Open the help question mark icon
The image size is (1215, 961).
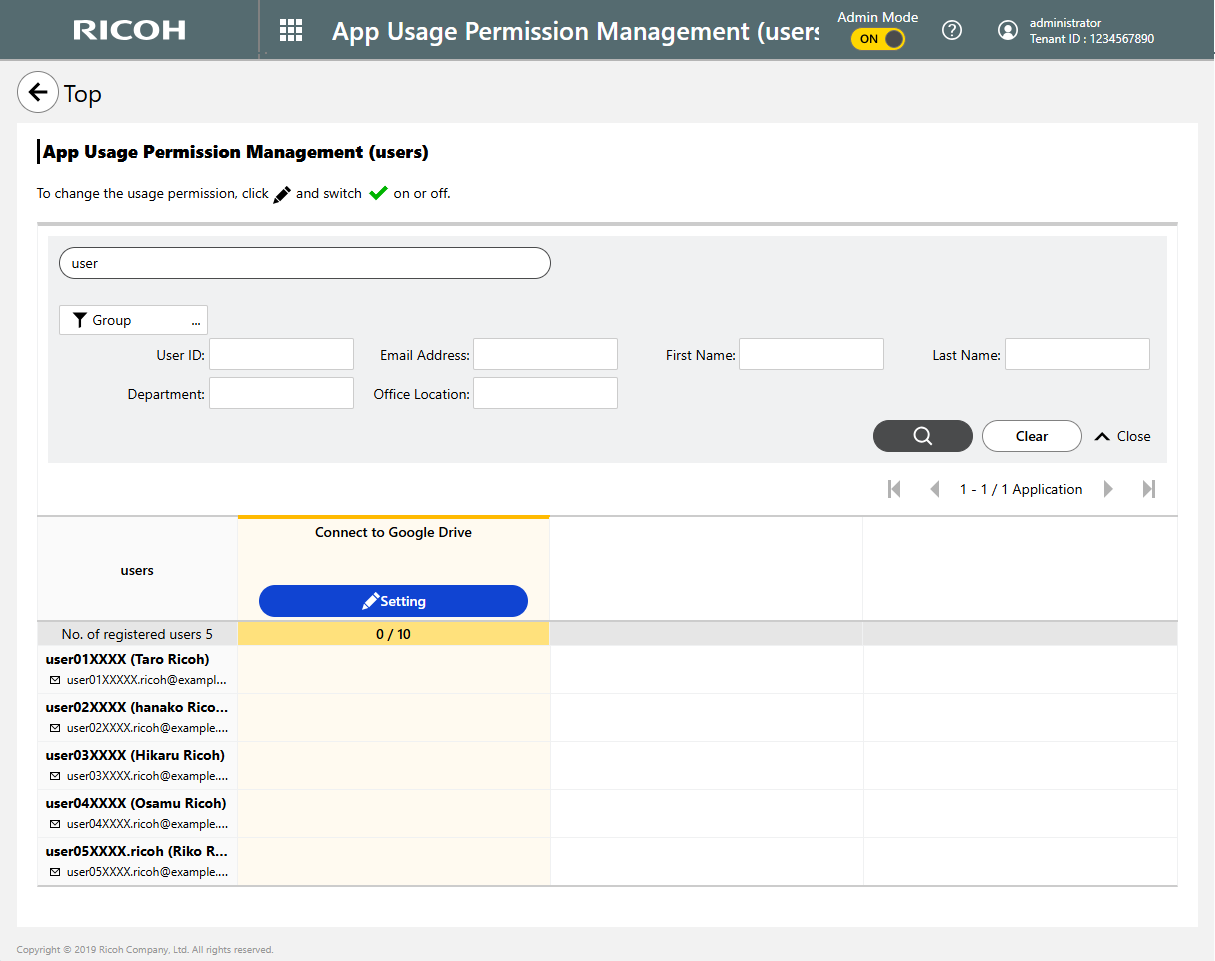tap(952, 30)
